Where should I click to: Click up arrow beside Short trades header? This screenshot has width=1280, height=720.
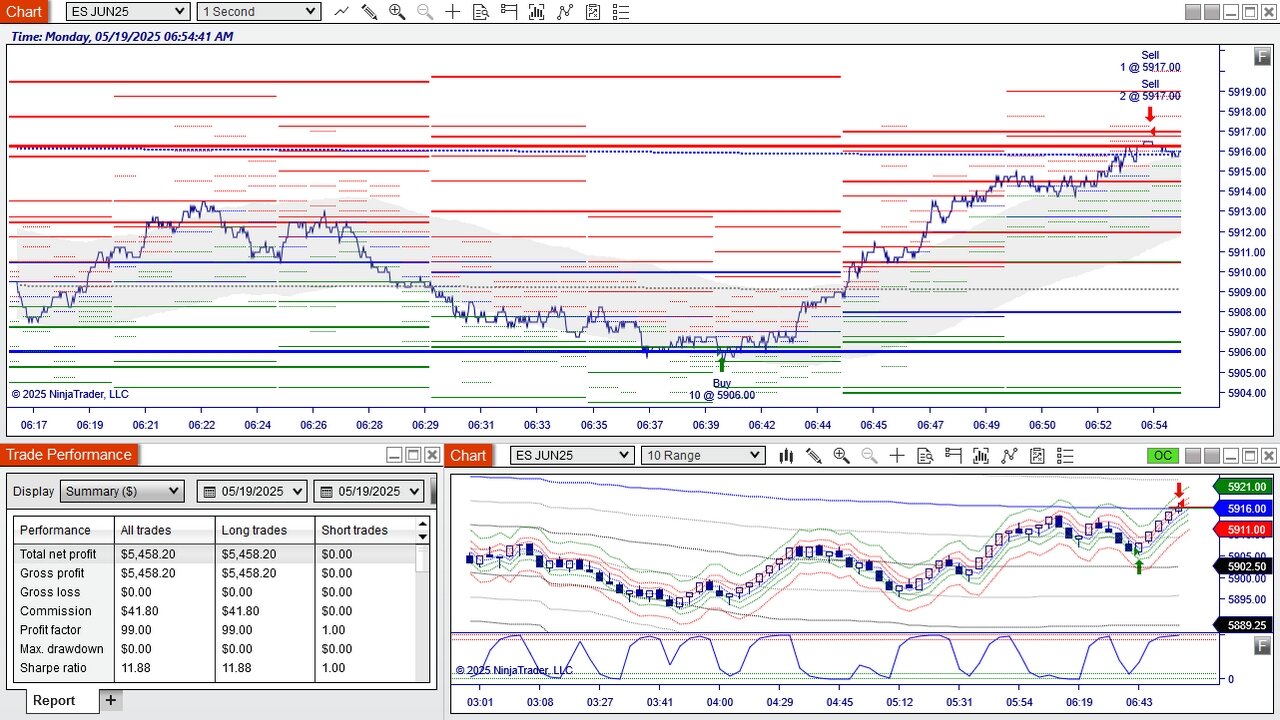(x=423, y=523)
